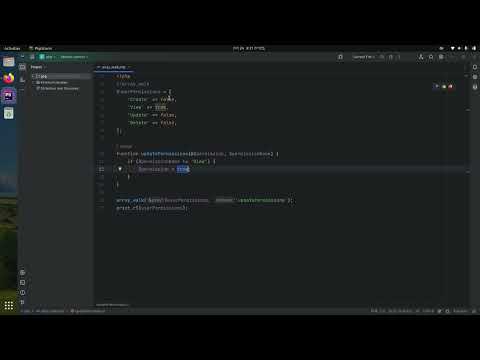480x360 pixels.
Task: Click the php breadcrumb in status bar
Action: [26, 311]
